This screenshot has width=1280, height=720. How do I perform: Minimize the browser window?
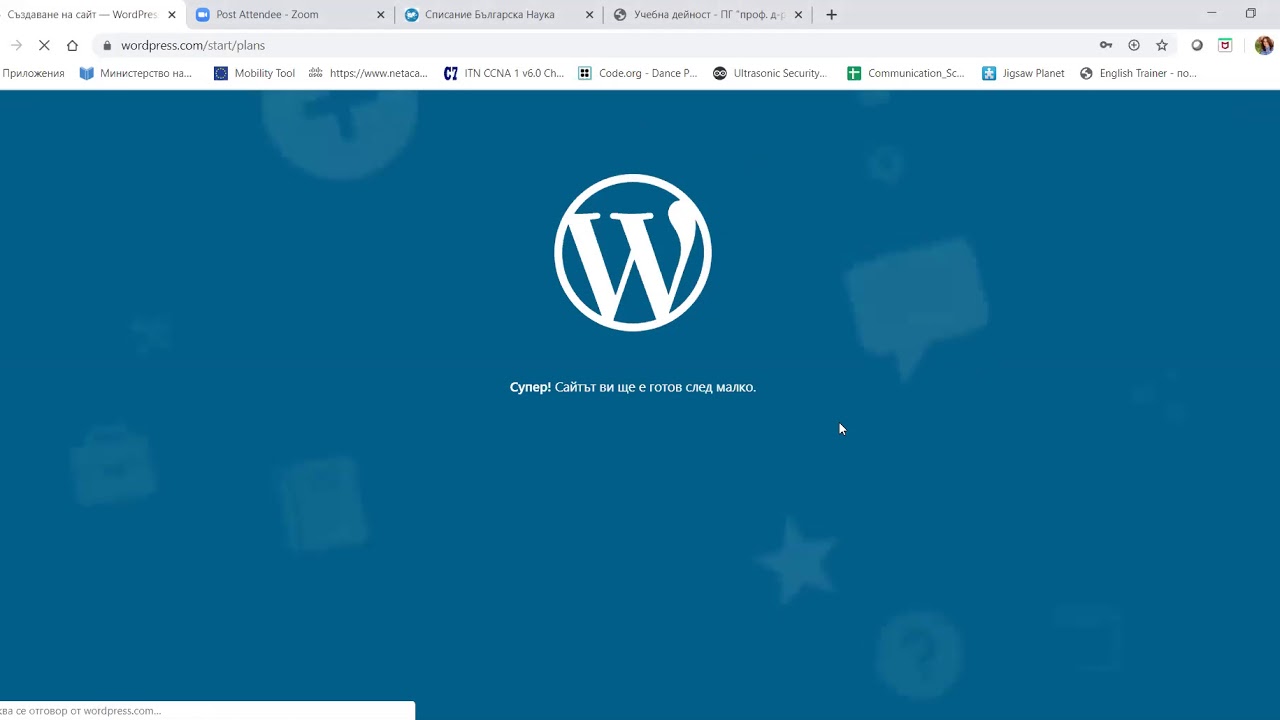coord(1211,13)
